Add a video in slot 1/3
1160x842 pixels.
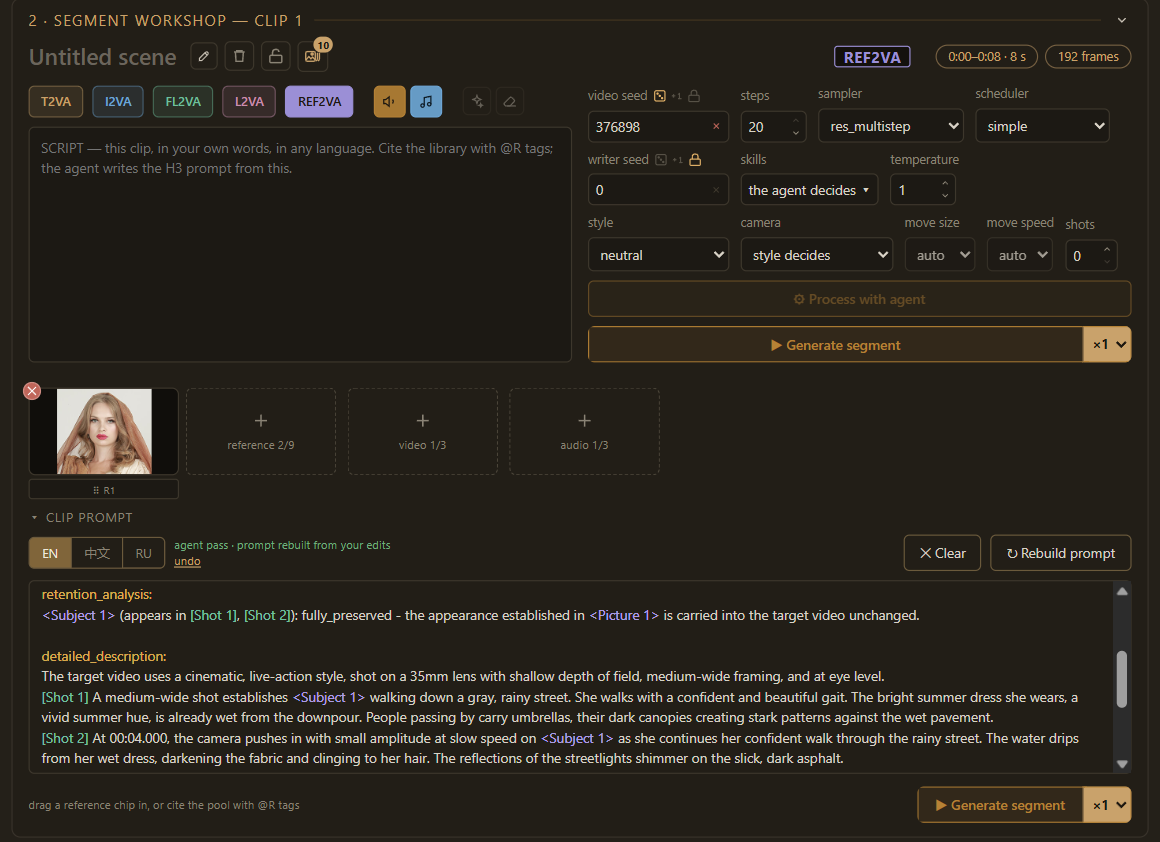[422, 431]
